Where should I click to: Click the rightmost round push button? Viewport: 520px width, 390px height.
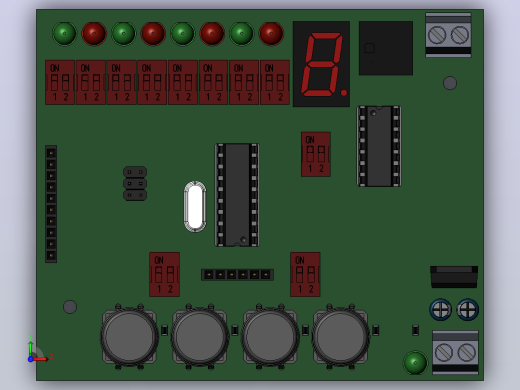point(341,337)
